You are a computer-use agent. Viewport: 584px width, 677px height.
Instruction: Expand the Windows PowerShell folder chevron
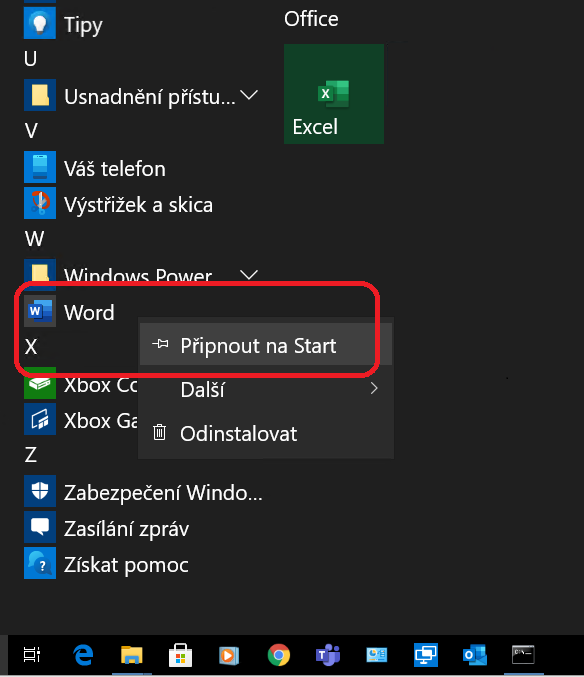pos(249,275)
